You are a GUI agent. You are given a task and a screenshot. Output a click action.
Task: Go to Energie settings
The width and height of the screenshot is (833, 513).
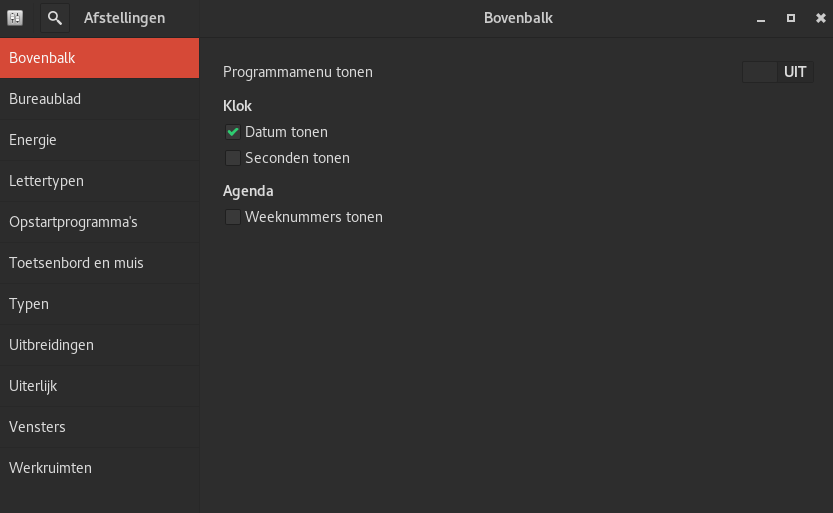[x=99, y=140]
